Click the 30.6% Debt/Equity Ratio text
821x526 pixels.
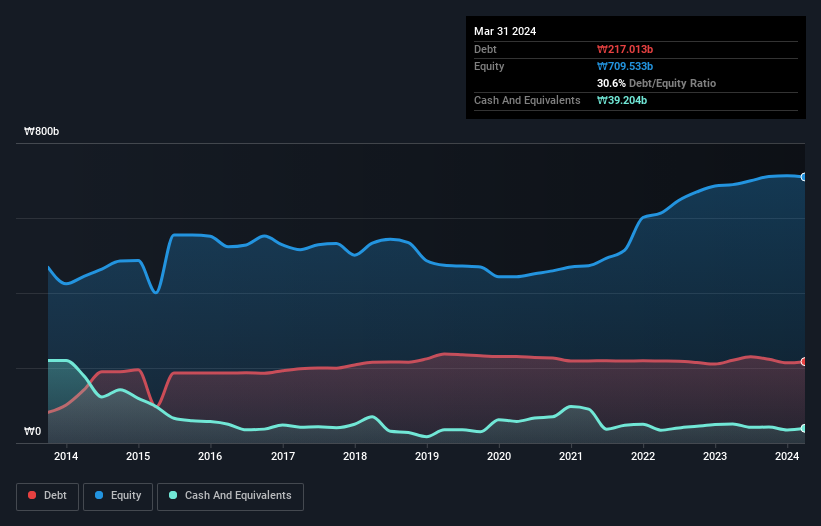pos(656,83)
